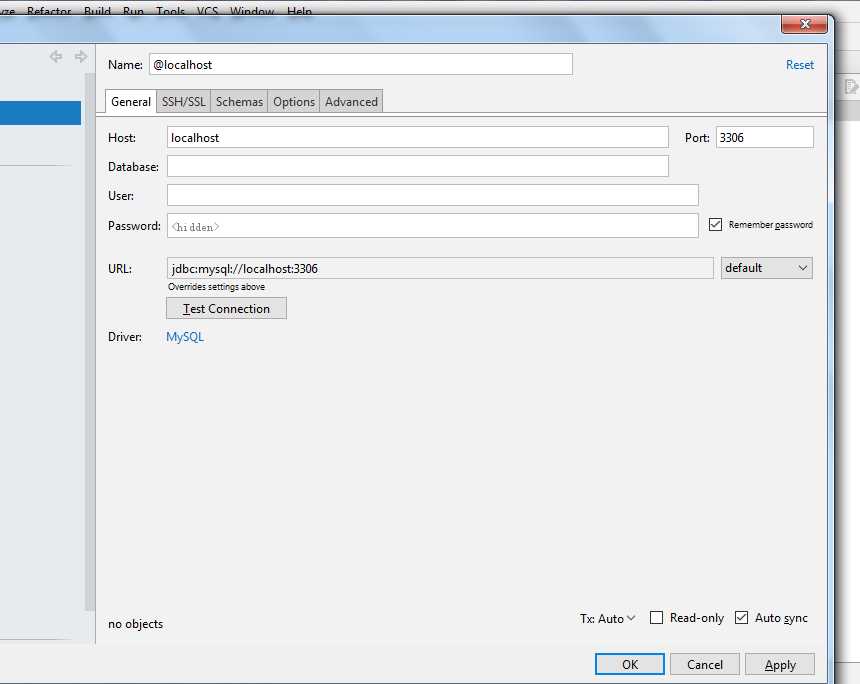Image resolution: width=860 pixels, height=684 pixels.
Task: Click the back navigation arrow icon
Action: (55, 56)
